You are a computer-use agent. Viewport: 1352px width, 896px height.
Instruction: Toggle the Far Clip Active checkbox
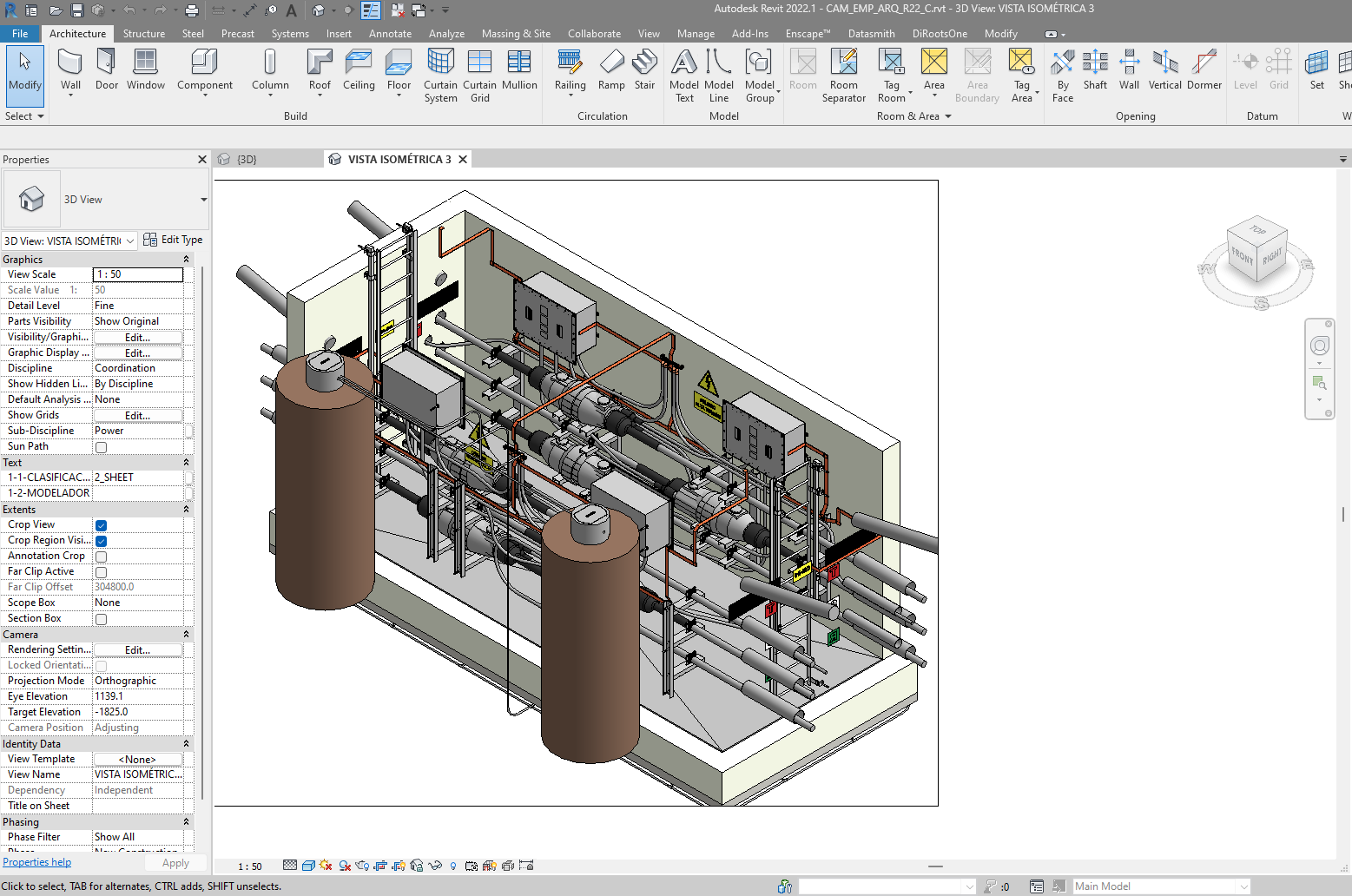[102, 572]
